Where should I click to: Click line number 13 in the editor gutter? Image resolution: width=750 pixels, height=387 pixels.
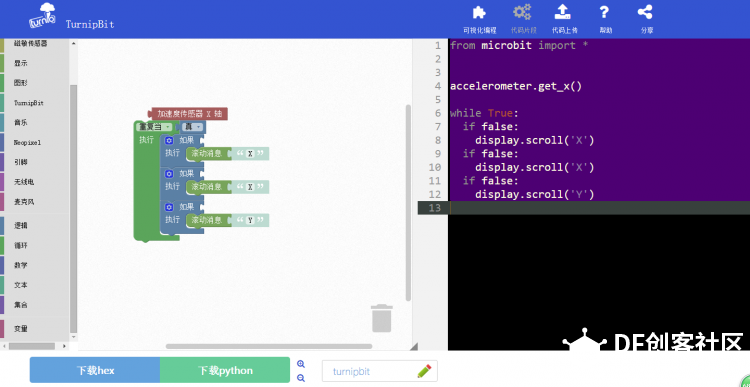tap(434, 208)
